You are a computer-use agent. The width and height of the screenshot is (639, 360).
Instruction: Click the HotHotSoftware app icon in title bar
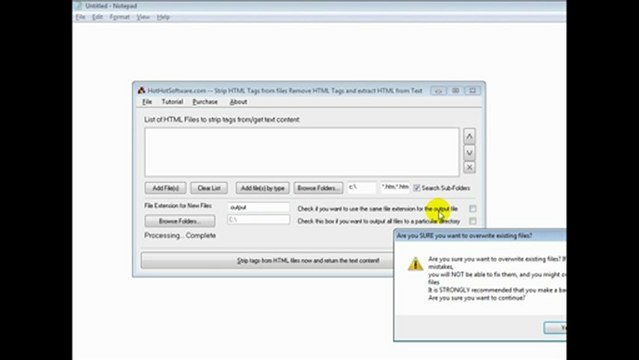[141, 90]
